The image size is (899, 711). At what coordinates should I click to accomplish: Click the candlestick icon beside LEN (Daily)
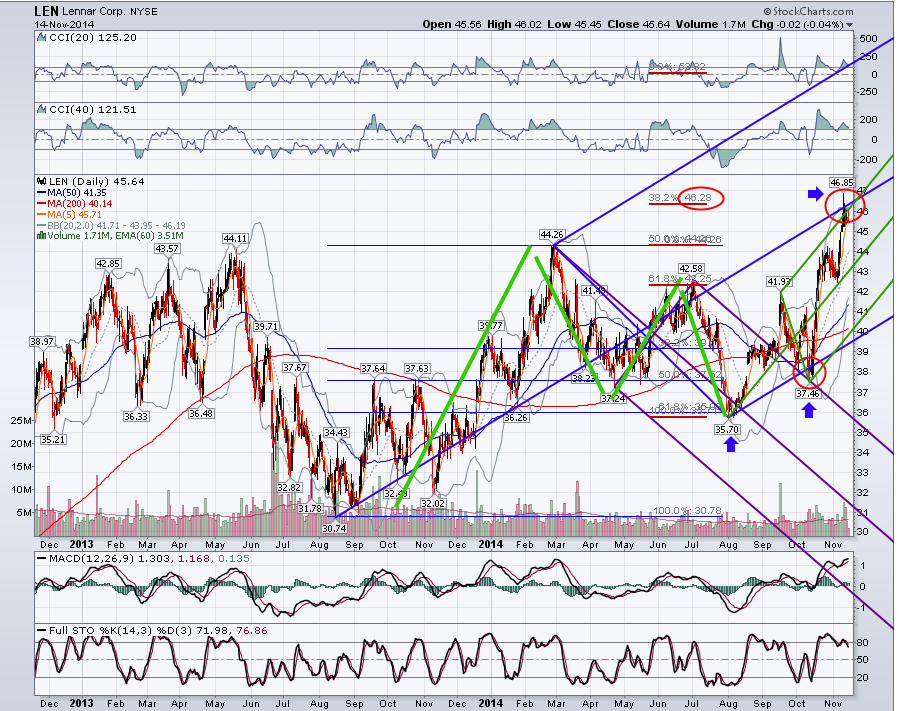(x=41, y=181)
